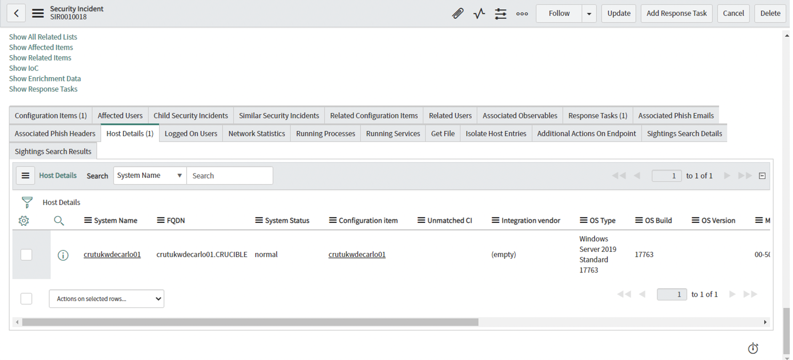793x360 pixels.
Task: Toggle column search magnifier icon
Action: [x=59, y=220]
